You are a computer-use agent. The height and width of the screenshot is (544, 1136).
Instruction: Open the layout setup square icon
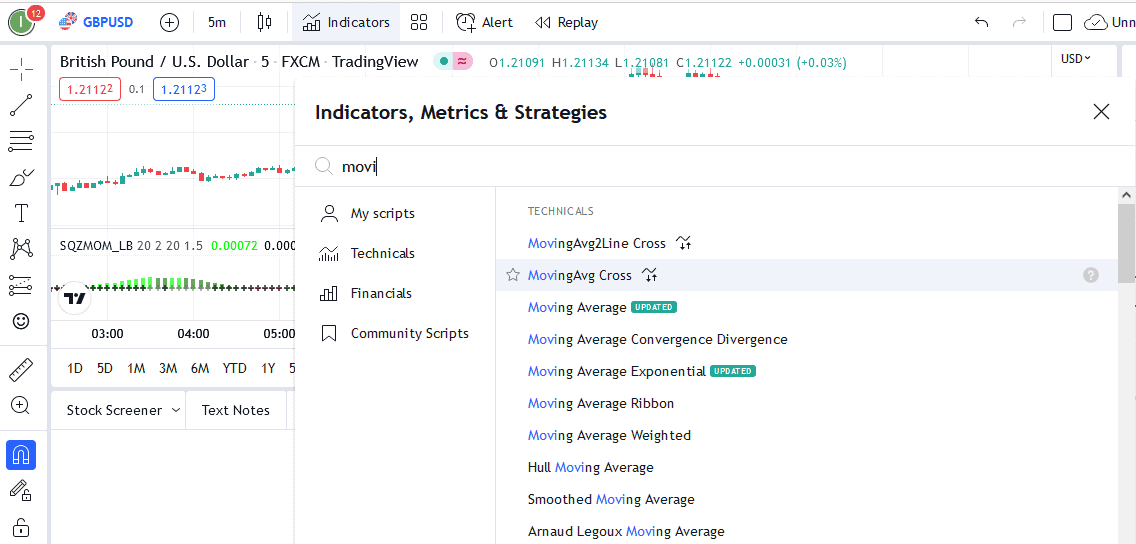pos(1062,22)
